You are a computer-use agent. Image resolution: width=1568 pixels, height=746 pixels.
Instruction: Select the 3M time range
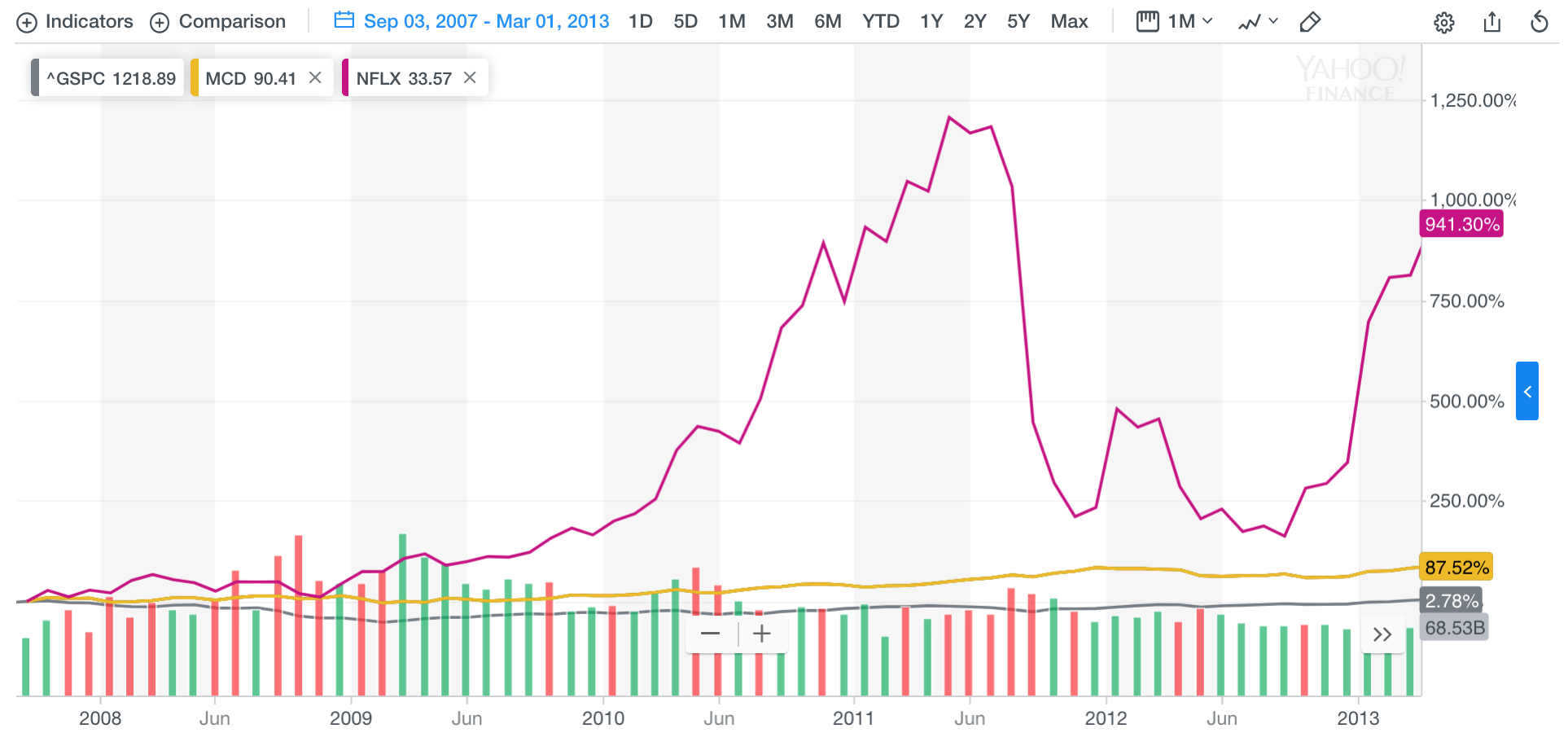click(780, 21)
